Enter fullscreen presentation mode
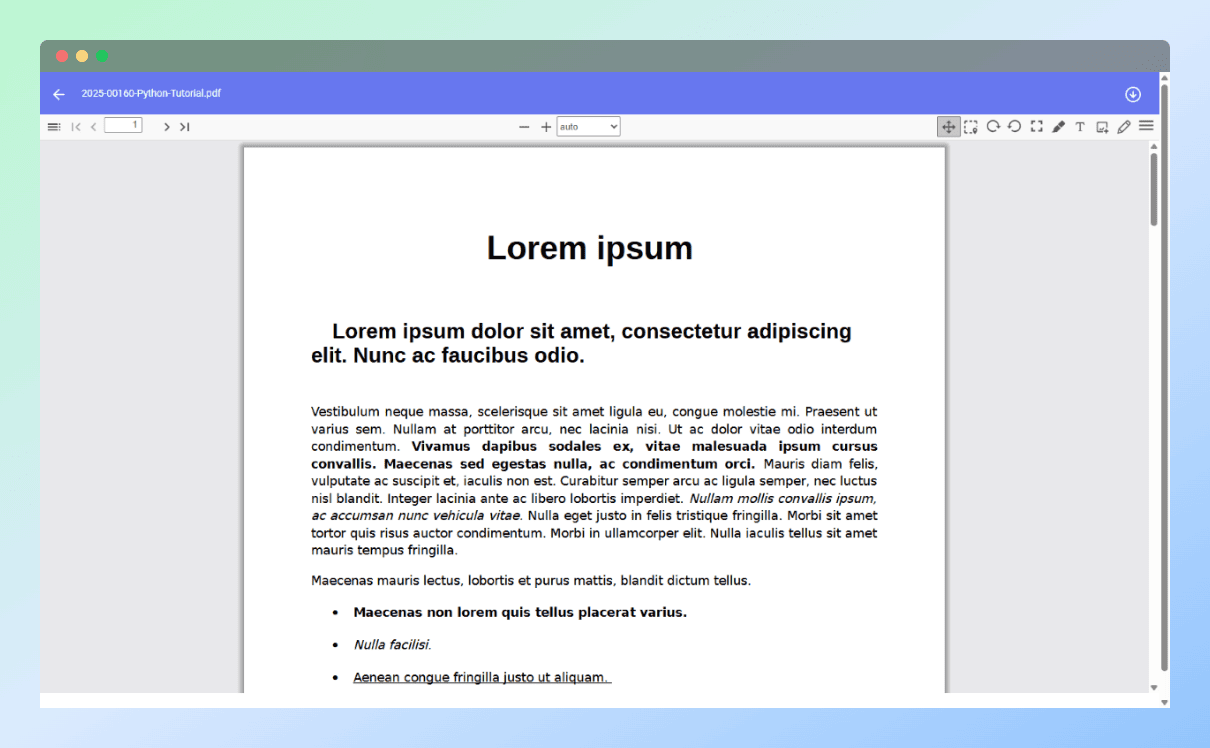 click(1037, 126)
